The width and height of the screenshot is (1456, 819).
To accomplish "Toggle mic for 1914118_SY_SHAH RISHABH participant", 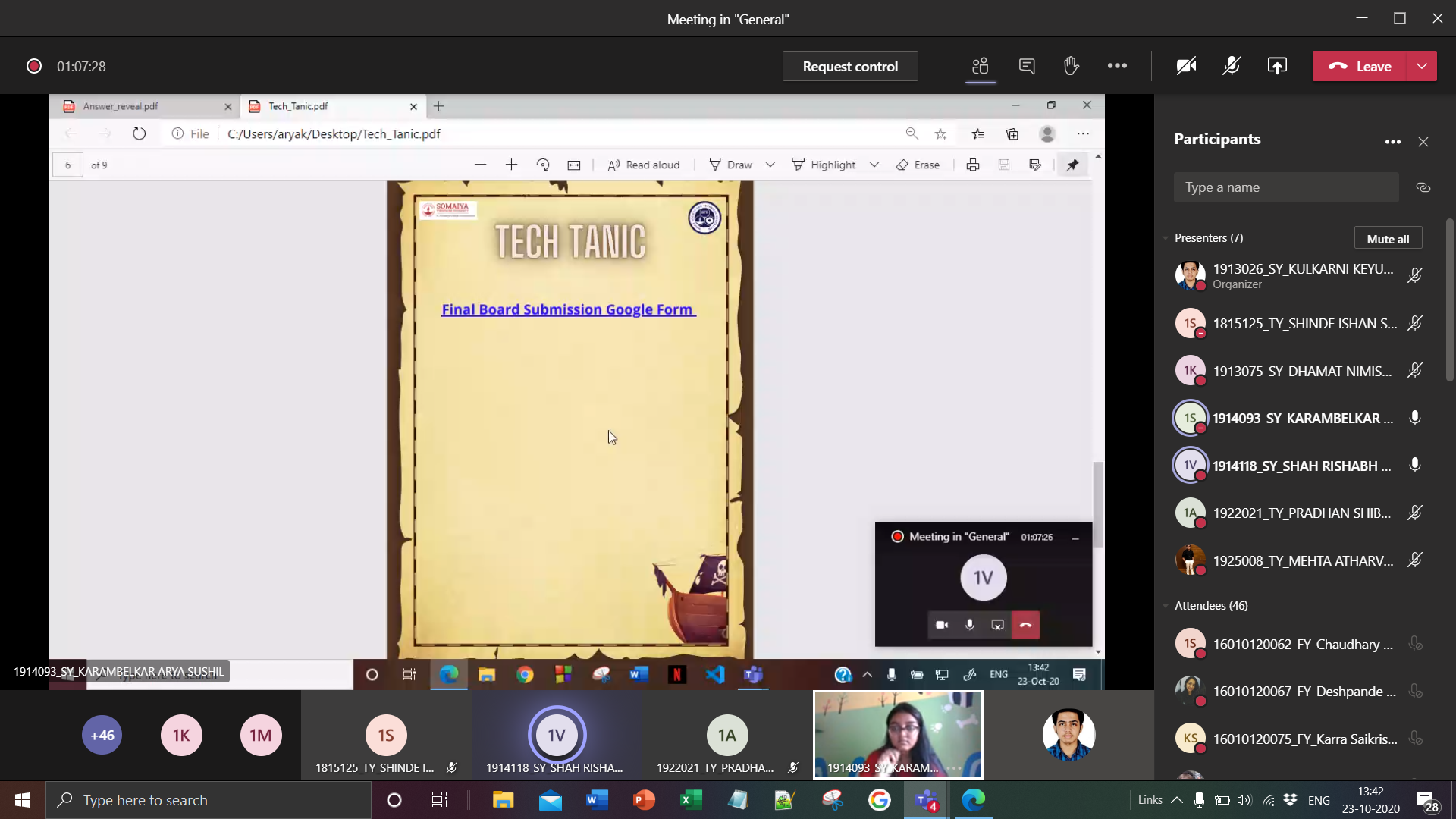I will pos(1414,466).
